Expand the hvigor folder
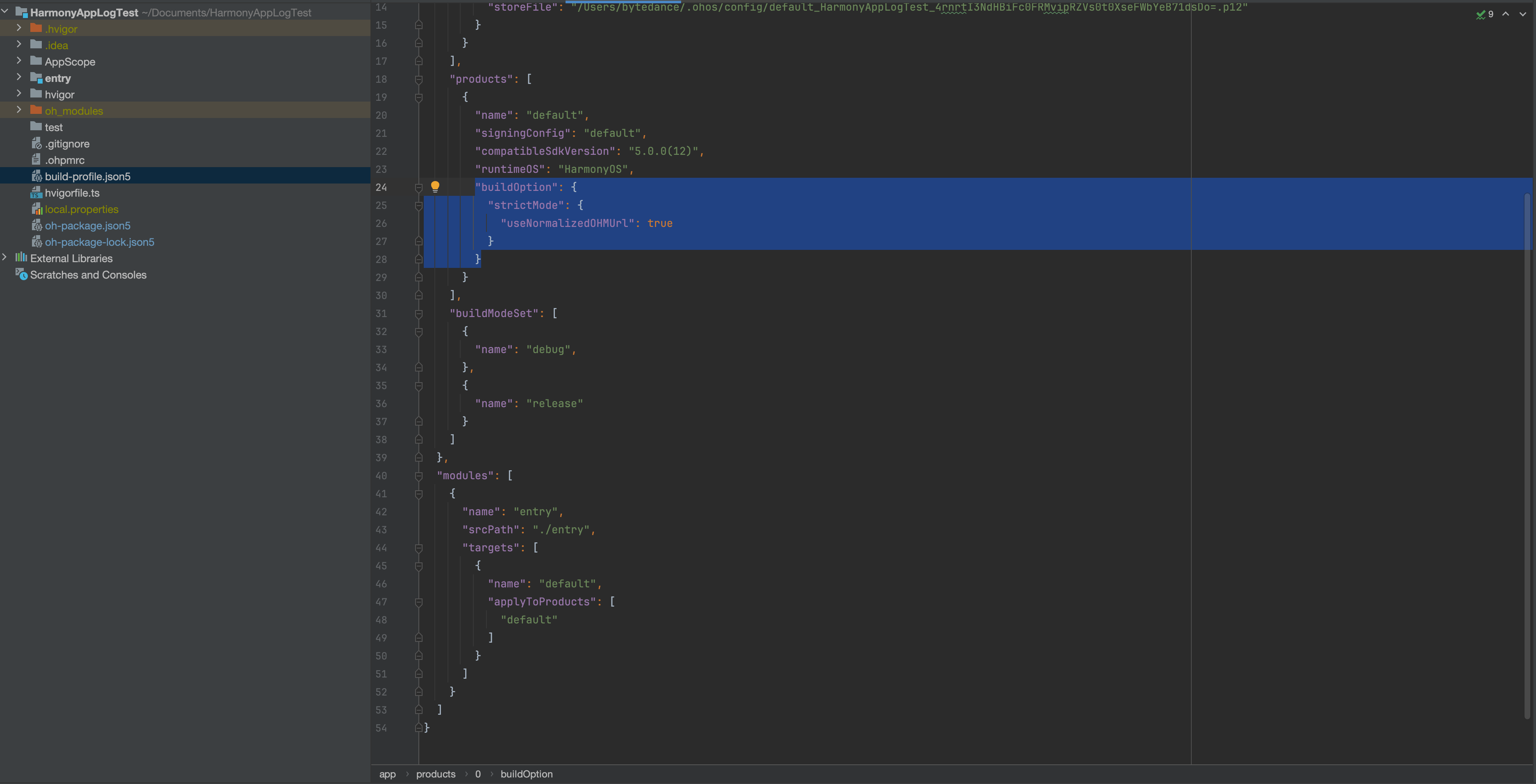 pyautogui.click(x=19, y=94)
